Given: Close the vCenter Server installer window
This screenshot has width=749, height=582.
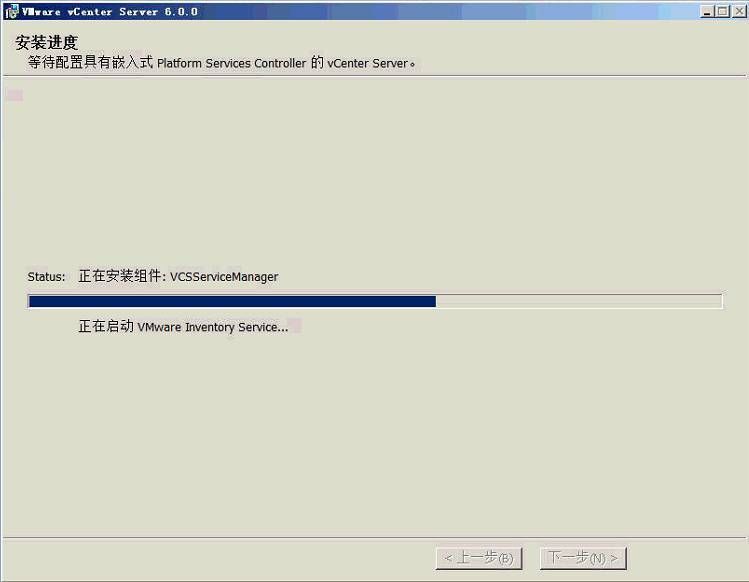Looking at the screenshot, I should (740, 11).
